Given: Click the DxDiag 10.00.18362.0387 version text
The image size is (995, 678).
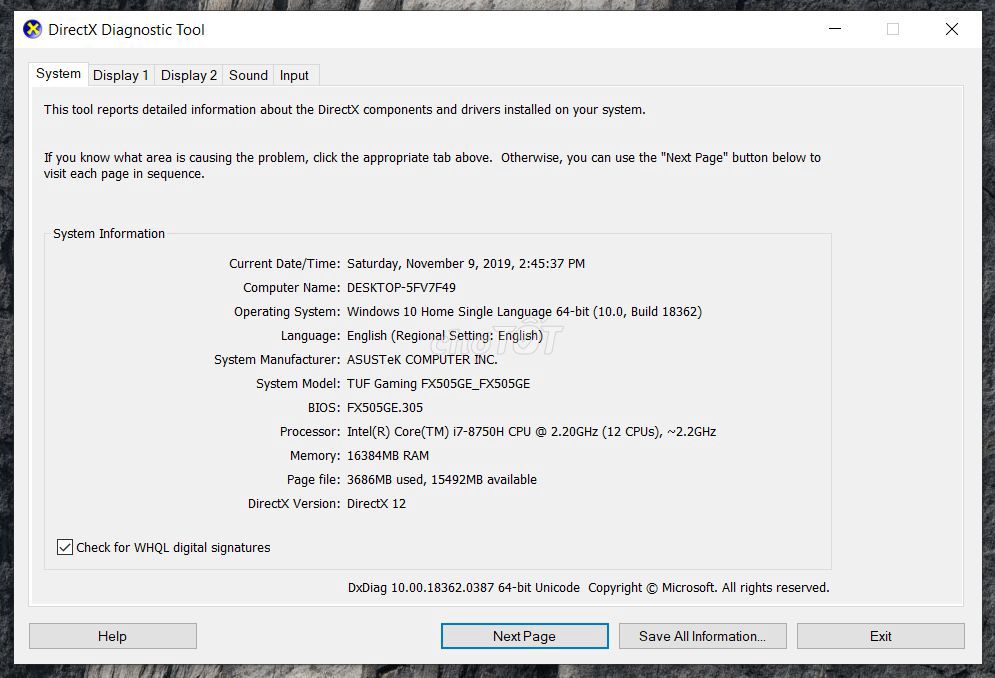Looking at the screenshot, I should click(x=464, y=588).
